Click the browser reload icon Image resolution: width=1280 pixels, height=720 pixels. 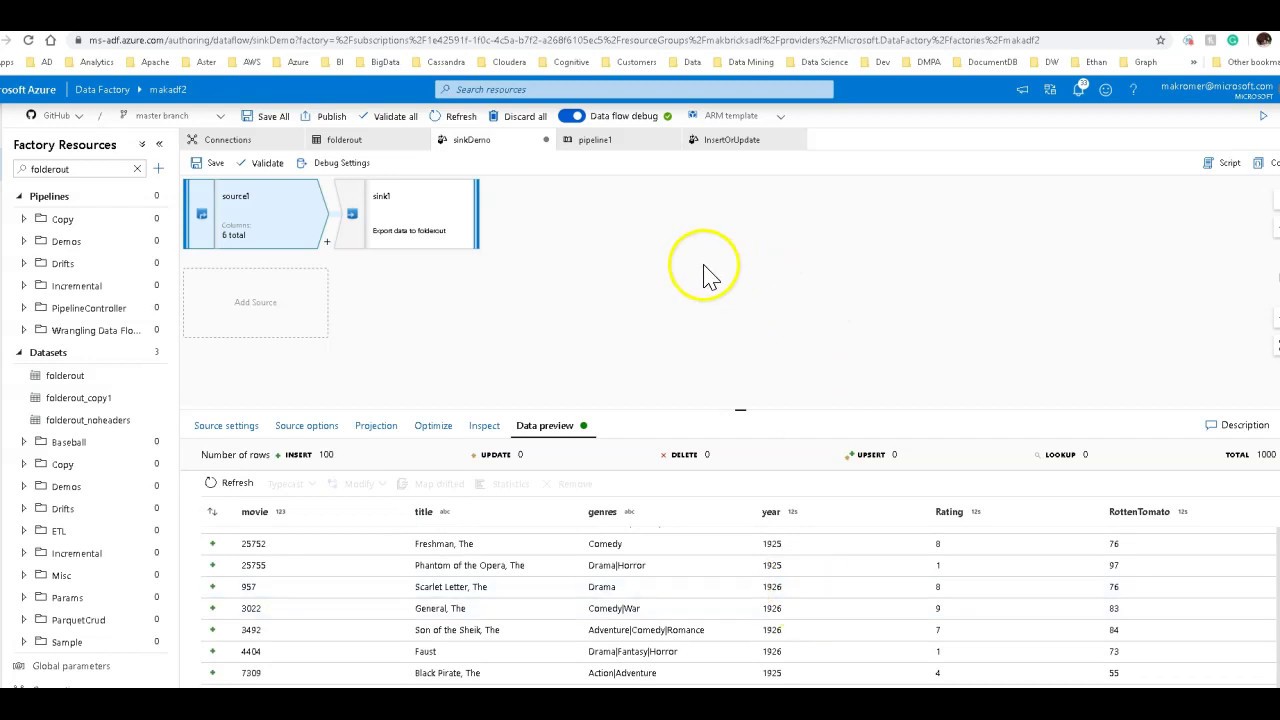click(28, 40)
